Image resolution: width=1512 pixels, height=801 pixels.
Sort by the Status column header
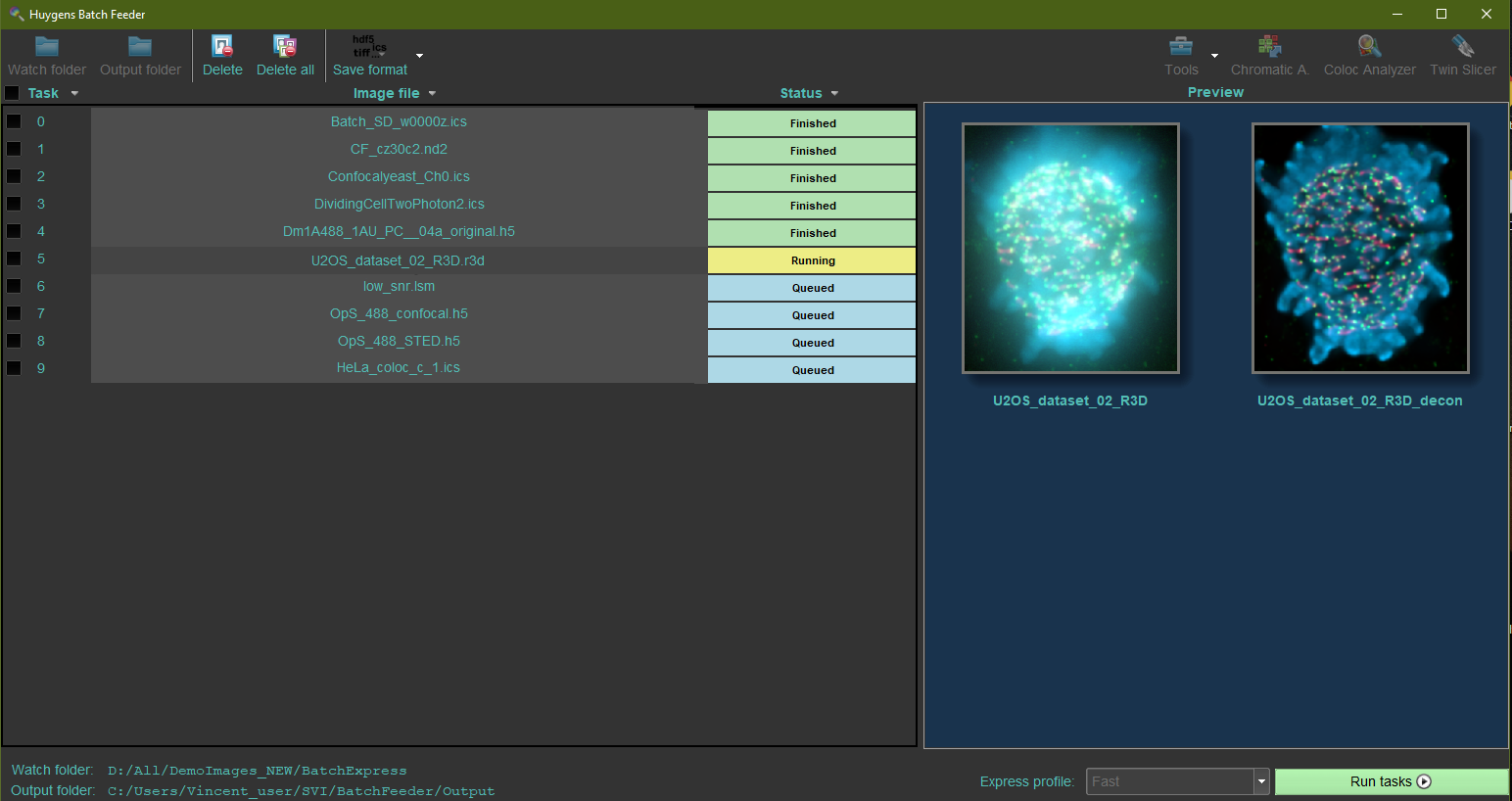point(801,93)
